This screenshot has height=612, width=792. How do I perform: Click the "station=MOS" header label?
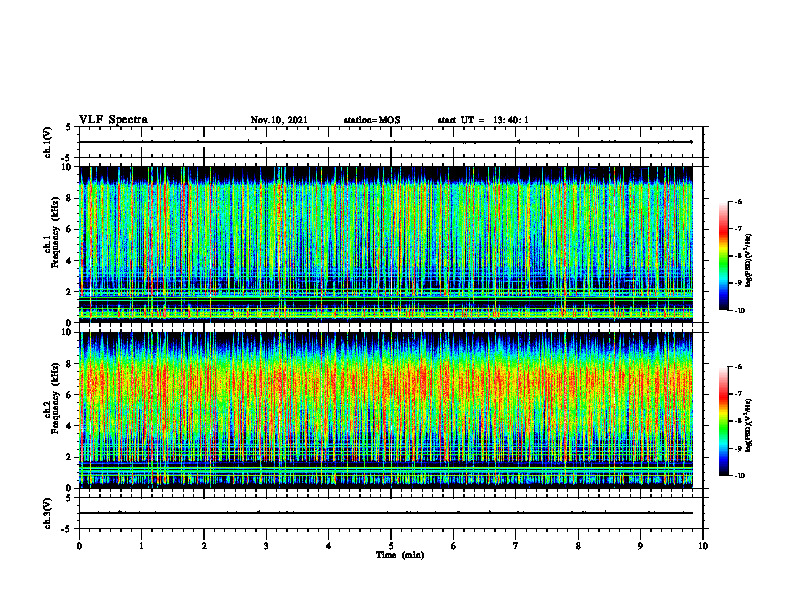click(x=372, y=120)
